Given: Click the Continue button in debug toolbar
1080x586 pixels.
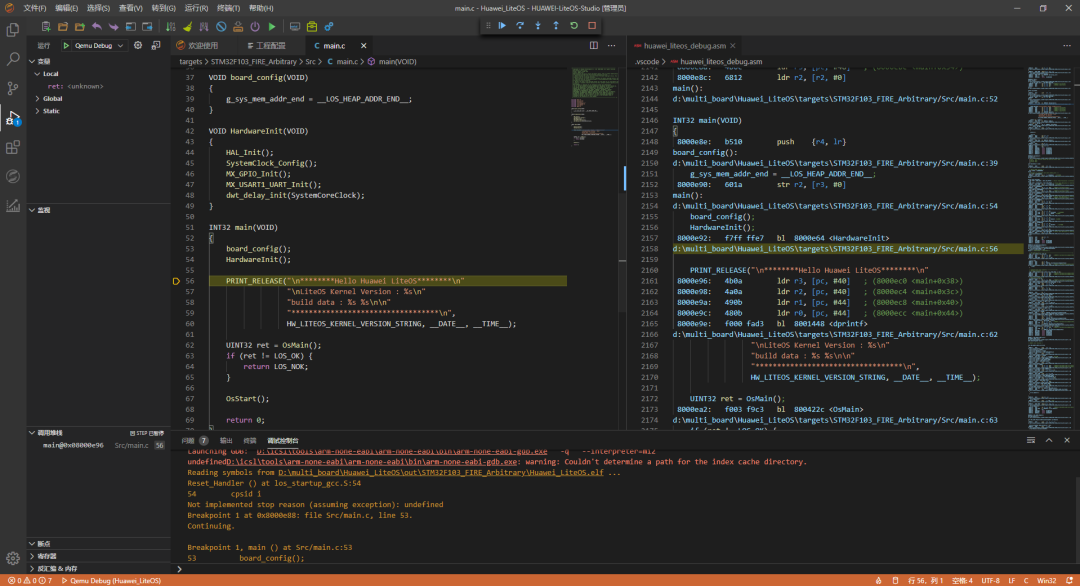Looking at the screenshot, I should (502, 25).
